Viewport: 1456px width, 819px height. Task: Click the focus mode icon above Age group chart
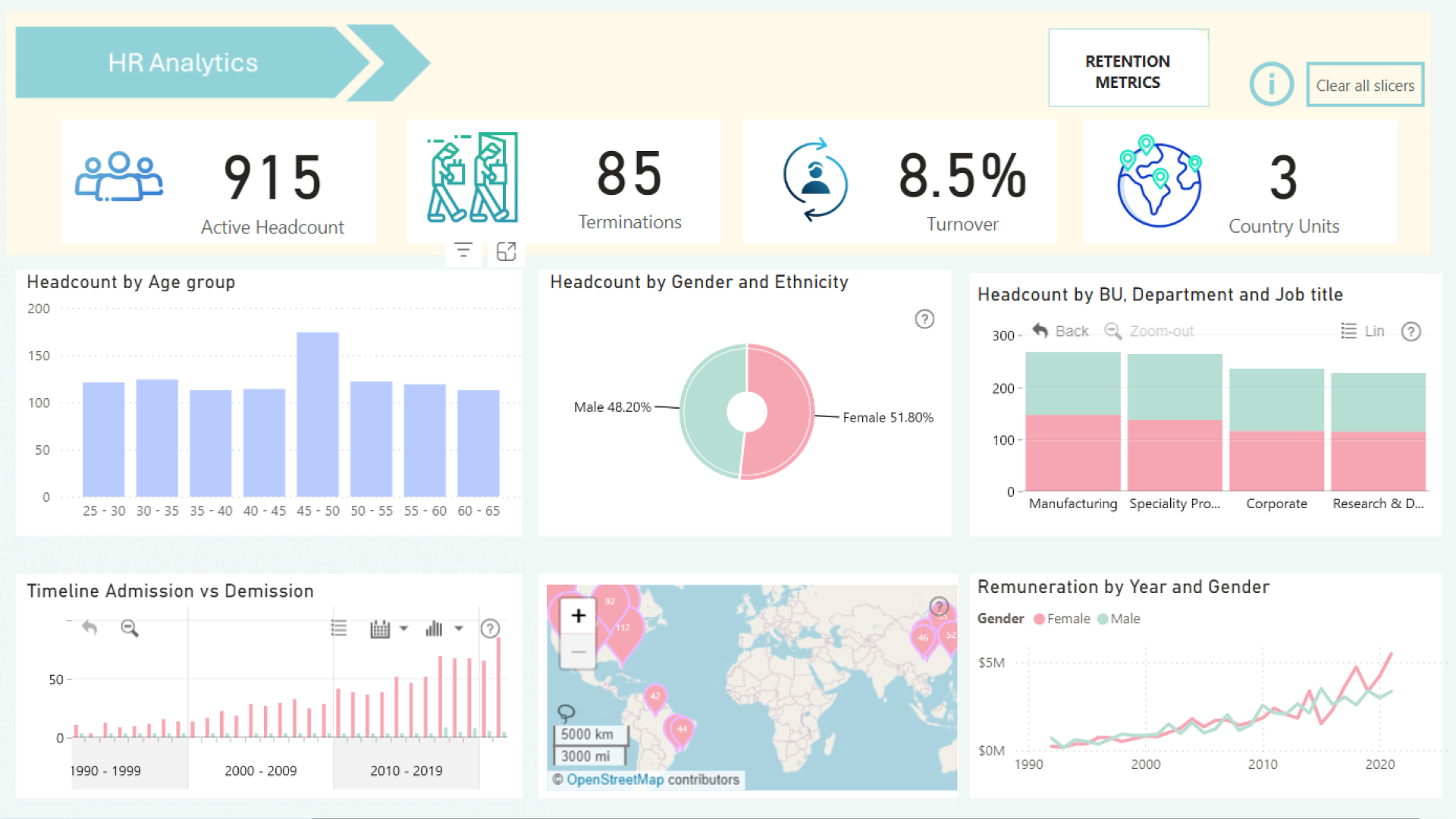coord(506,251)
